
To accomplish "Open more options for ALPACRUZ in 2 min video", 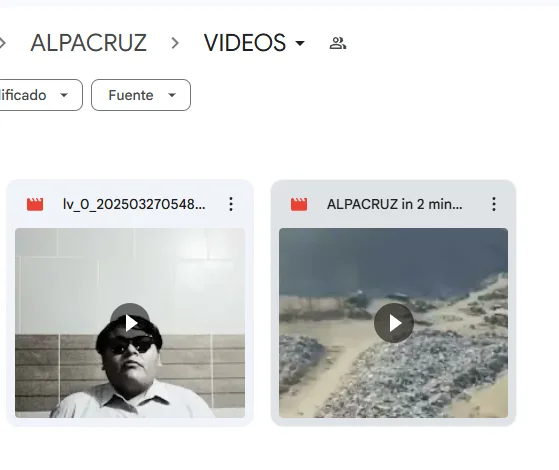I will click(494, 204).
